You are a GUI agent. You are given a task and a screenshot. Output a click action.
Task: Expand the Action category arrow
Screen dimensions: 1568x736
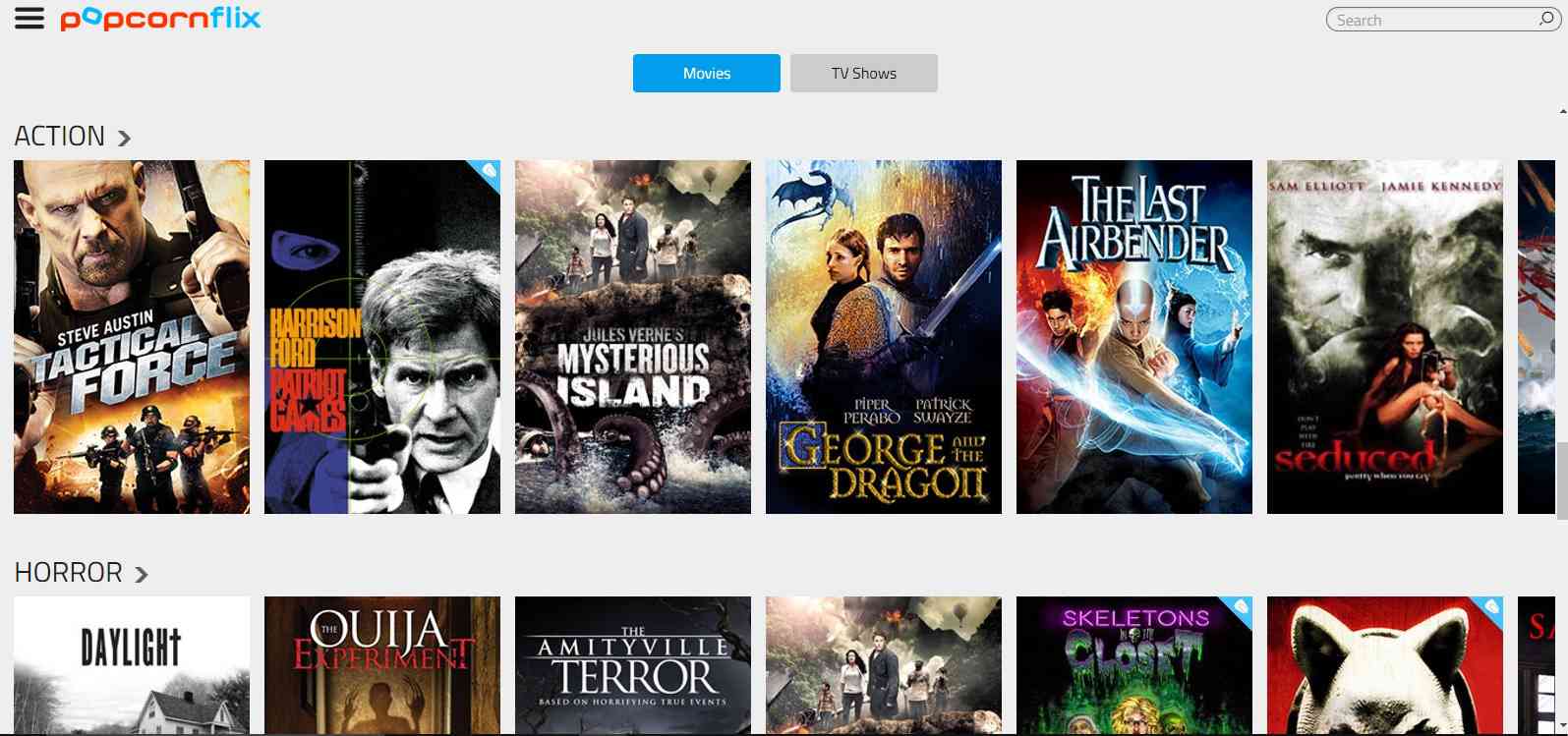(x=124, y=139)
